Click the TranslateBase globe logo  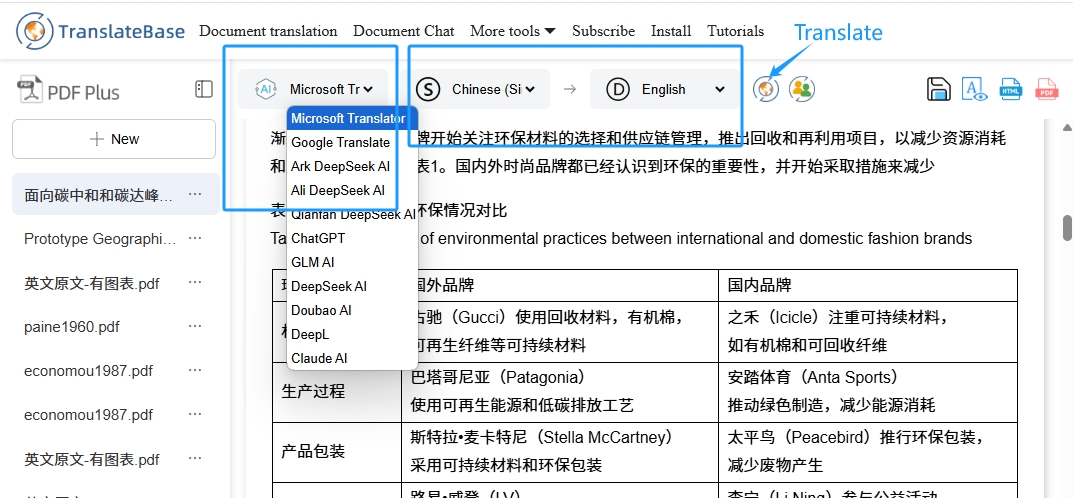tap(34, 31)
